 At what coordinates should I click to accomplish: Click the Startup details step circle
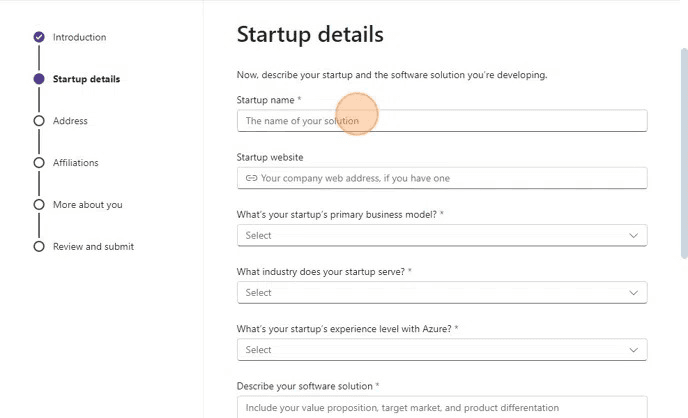coord(39,79)
